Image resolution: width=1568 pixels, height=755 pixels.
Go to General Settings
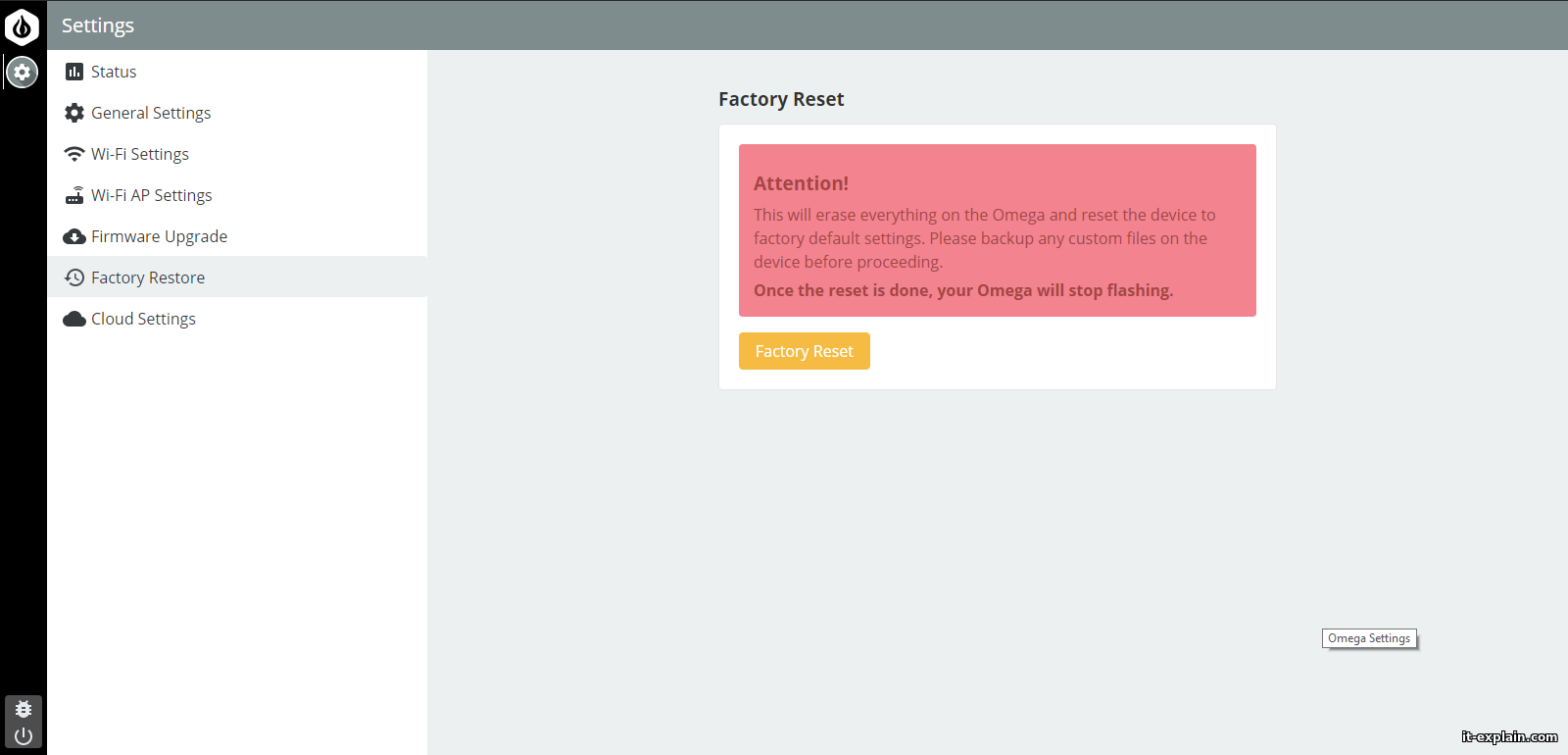[151, 113]
